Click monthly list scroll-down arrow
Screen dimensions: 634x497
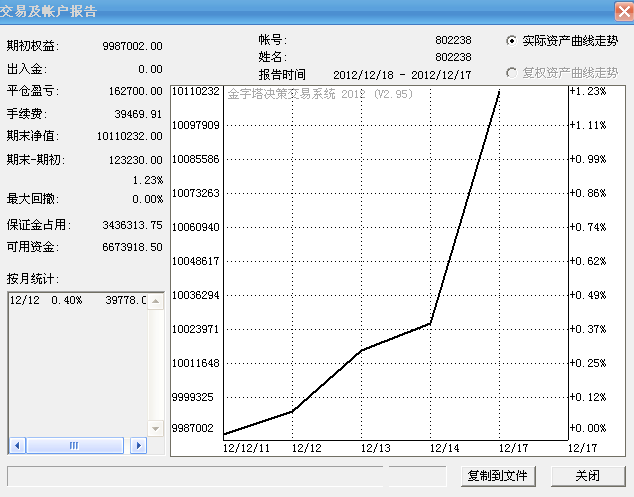click(156, 429)
